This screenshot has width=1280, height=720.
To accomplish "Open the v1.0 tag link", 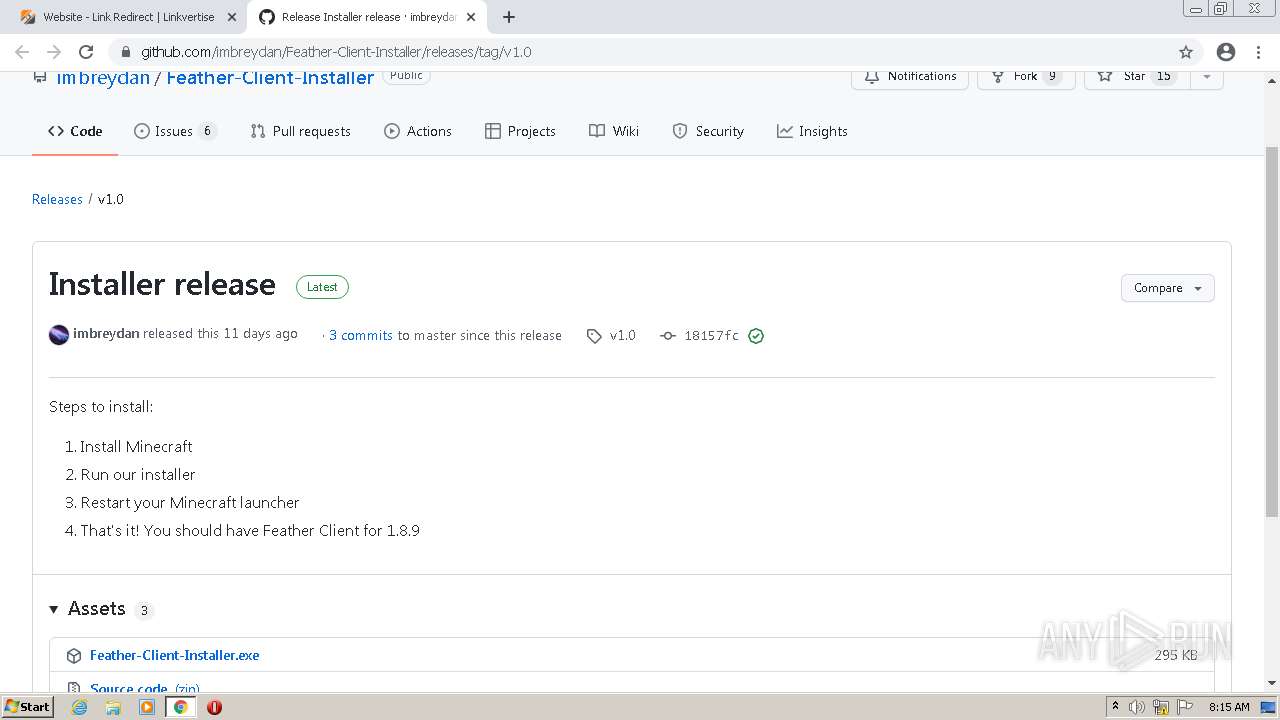I will 611,336.
